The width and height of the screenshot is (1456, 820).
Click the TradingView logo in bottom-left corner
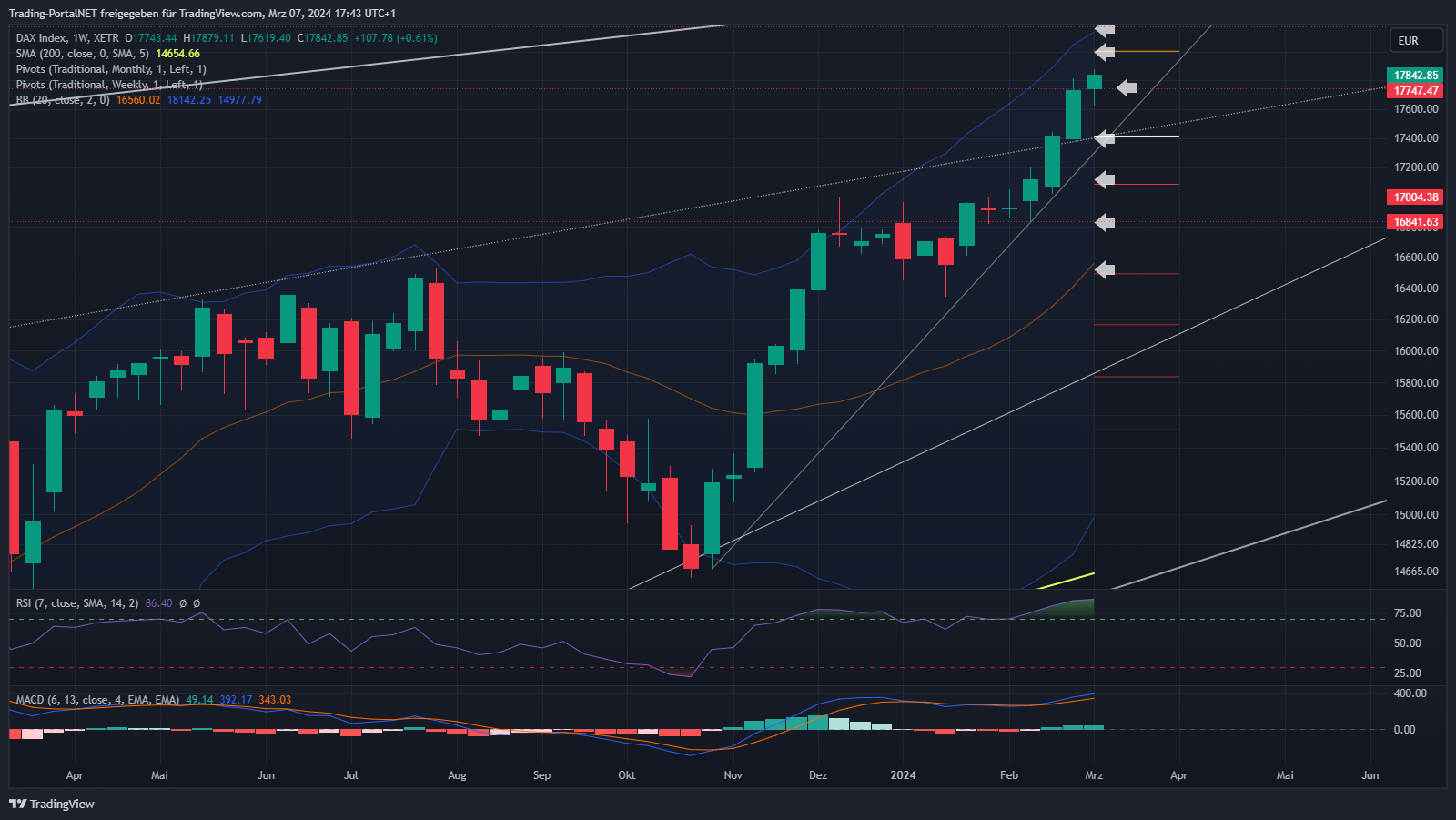pyautogui.click(x=52, y=804)
